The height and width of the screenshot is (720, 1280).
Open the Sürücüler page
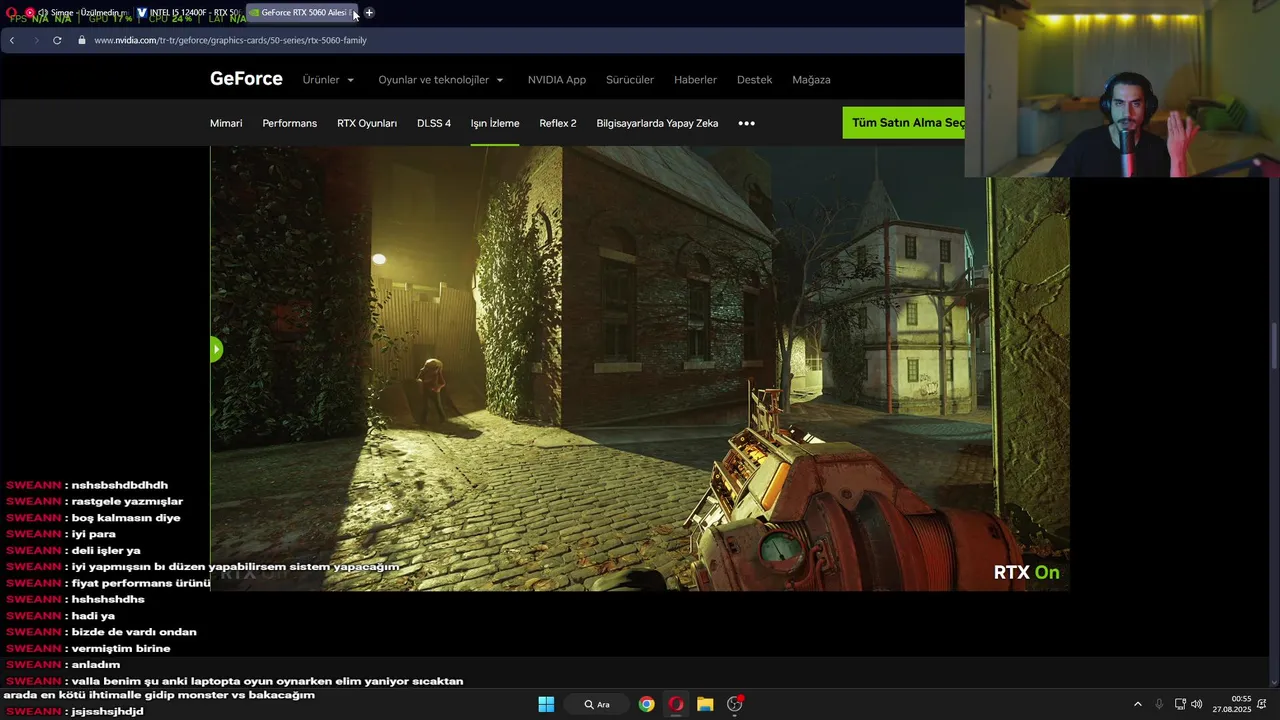pyautogui.click(x=630, y=80)
